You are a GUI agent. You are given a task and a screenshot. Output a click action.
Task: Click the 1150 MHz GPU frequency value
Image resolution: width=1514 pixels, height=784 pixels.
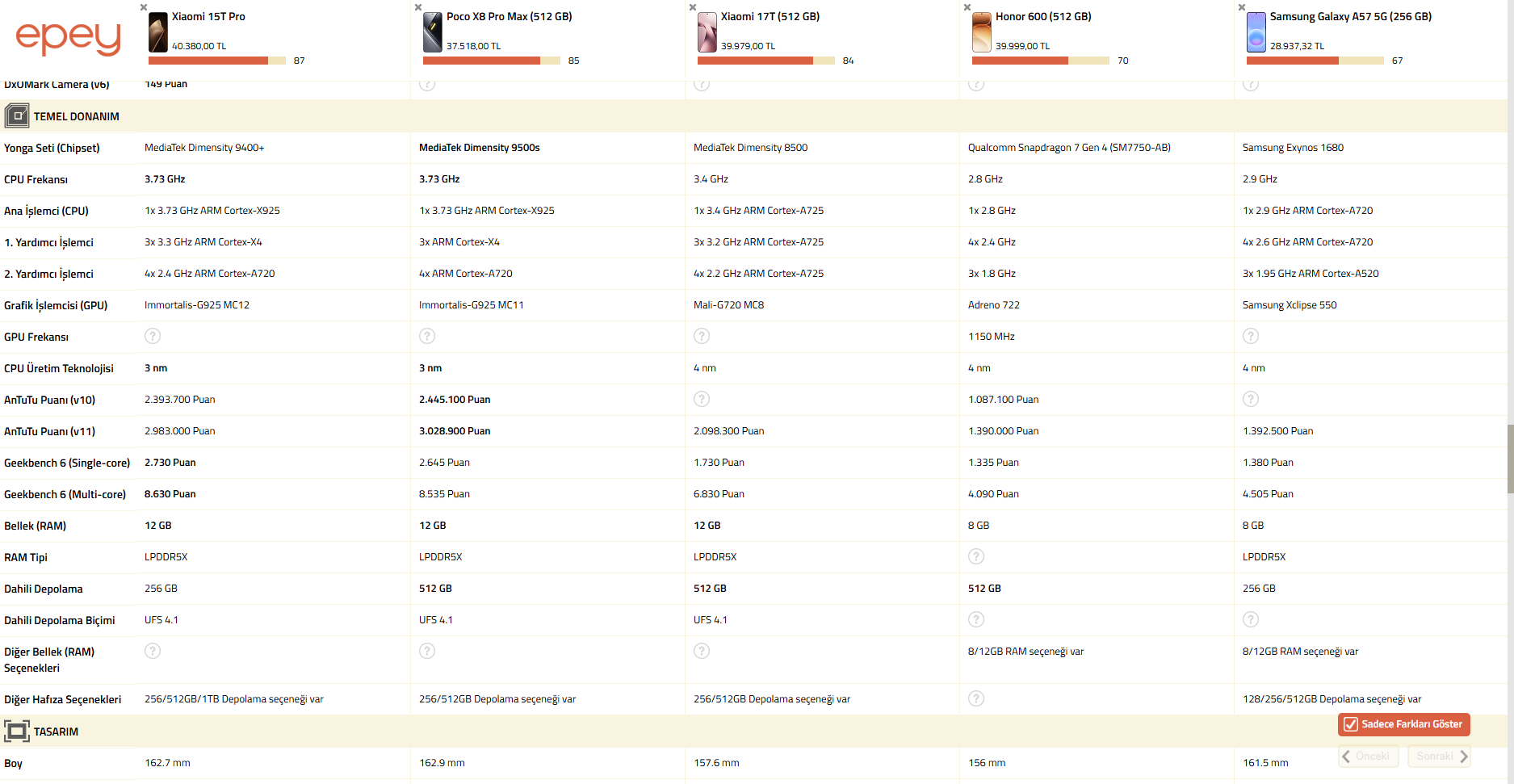[992, 336]
